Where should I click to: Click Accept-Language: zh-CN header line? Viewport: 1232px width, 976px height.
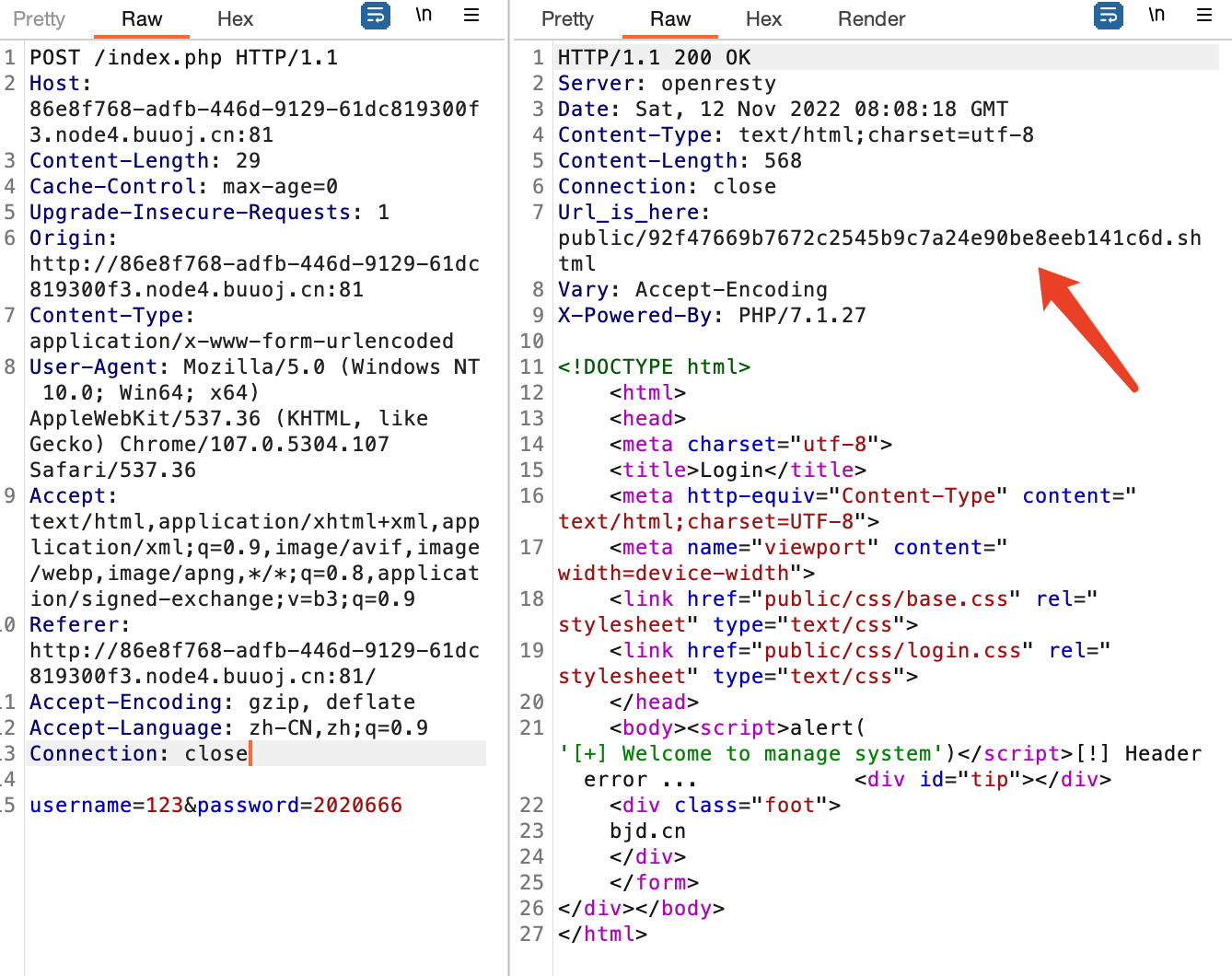(x=229, y=727)
